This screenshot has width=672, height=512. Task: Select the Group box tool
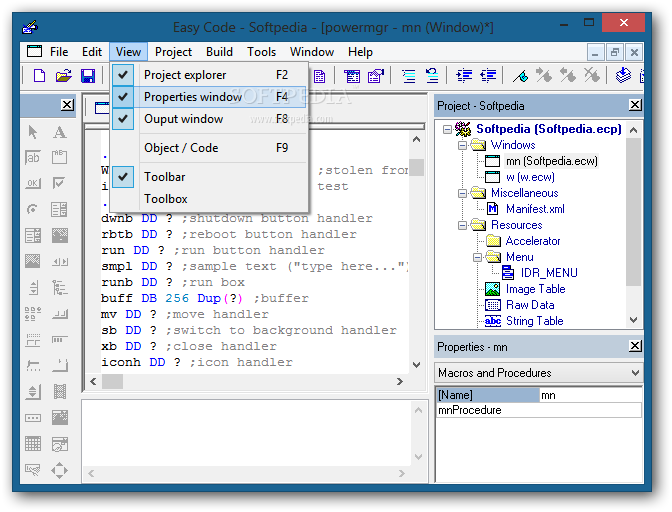(60, 157)
